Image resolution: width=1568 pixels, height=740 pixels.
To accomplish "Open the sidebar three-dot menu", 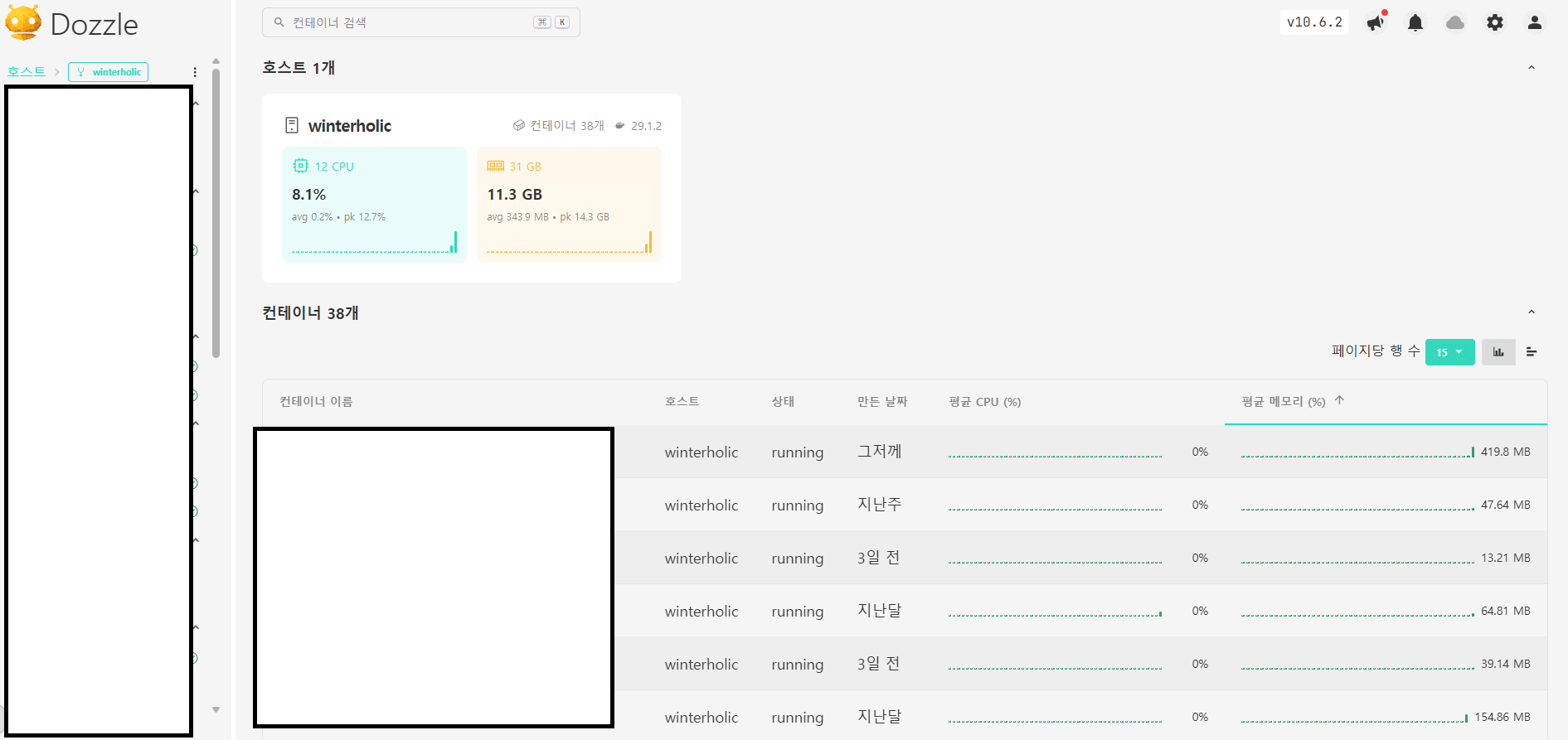I will pos(195,72).
